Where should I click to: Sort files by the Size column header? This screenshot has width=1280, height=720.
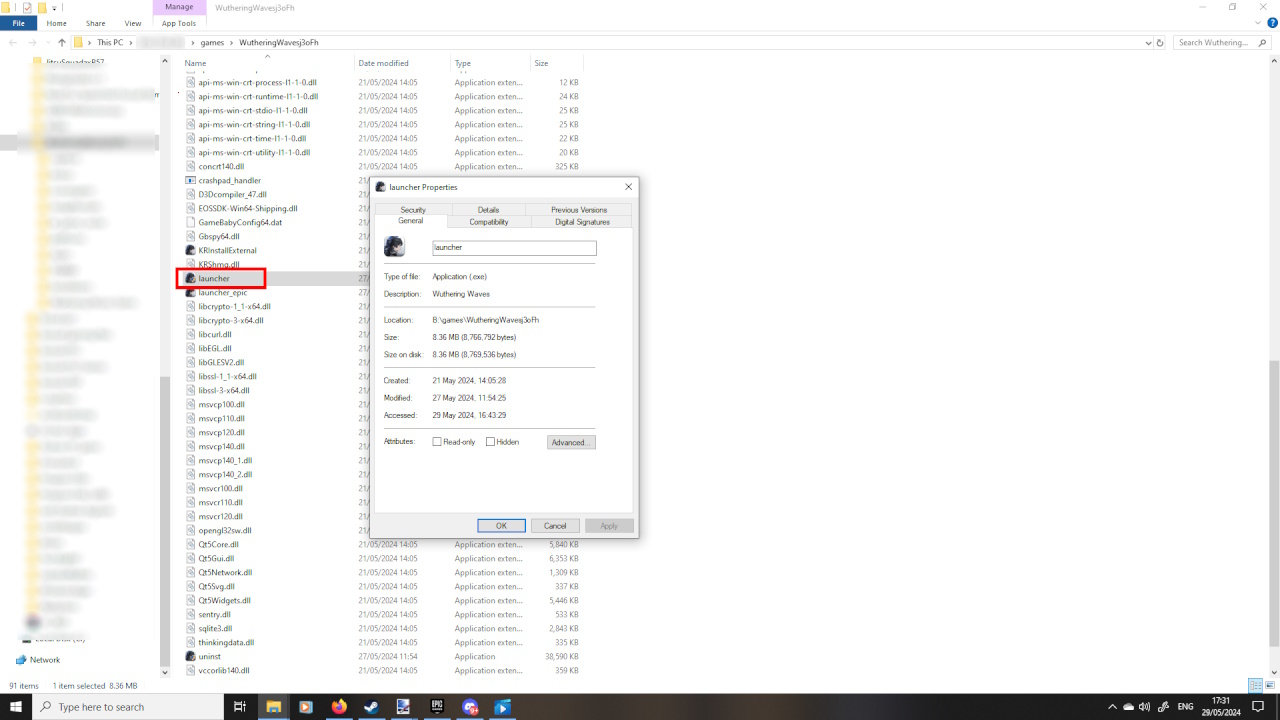tap(541, 63)
